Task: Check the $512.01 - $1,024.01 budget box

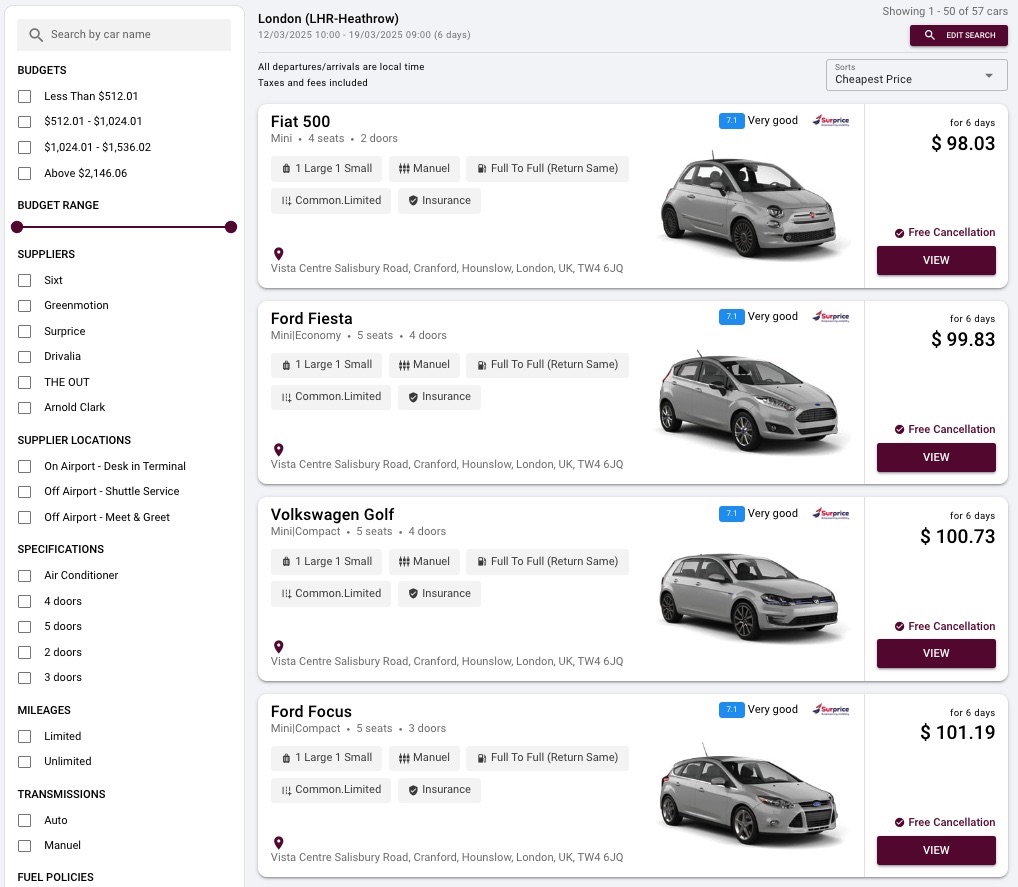Action: [x=25, y=121]
